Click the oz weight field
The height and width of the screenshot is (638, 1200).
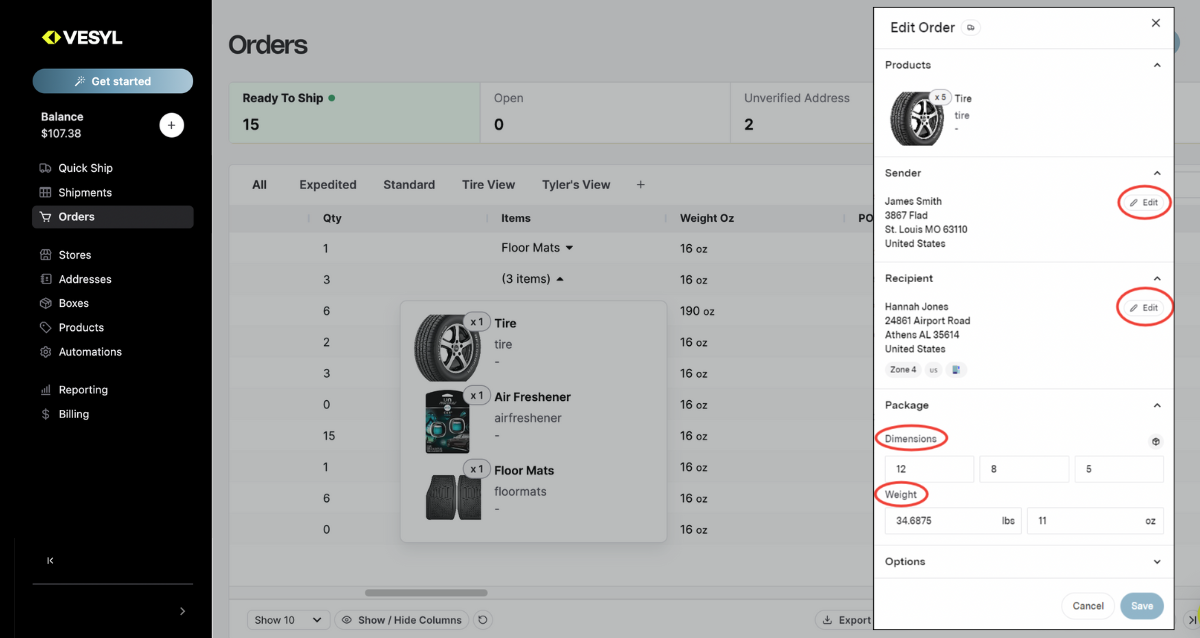click(x=1095, y=520)
